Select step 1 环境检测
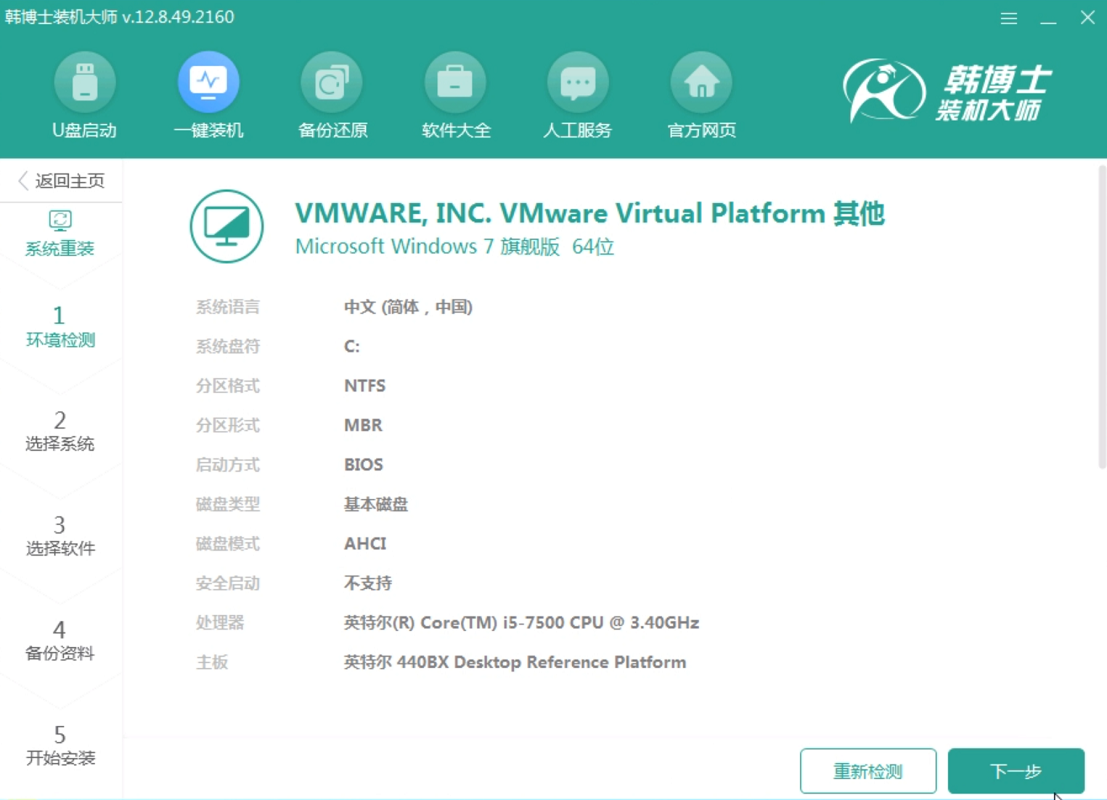Screen dimensions: 1107x800 (x=60, y=327)
